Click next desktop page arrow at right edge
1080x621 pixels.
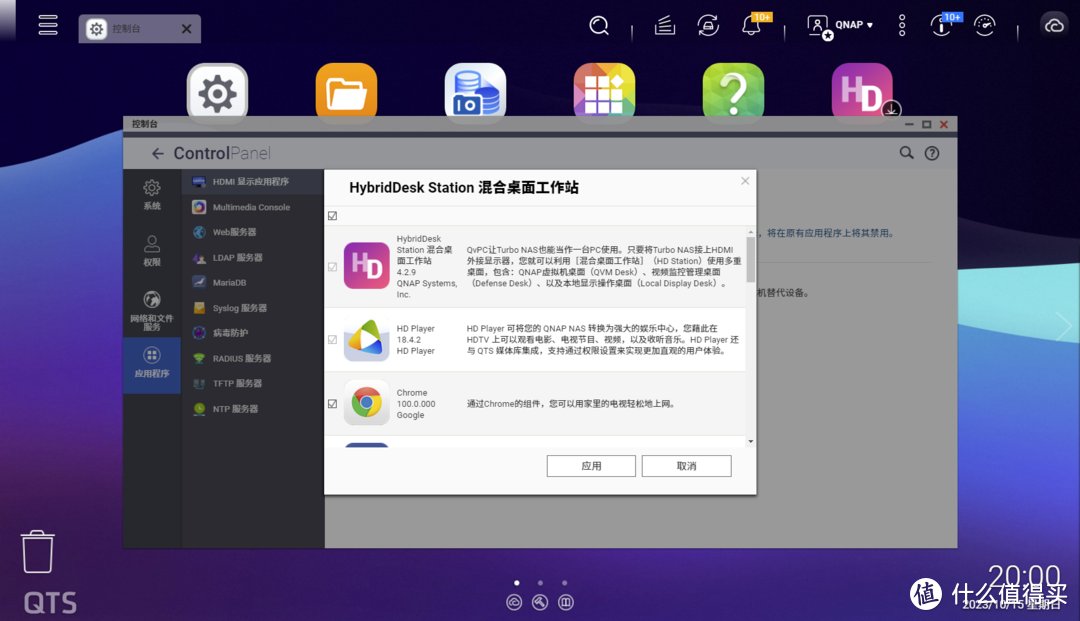[1063, 326]
